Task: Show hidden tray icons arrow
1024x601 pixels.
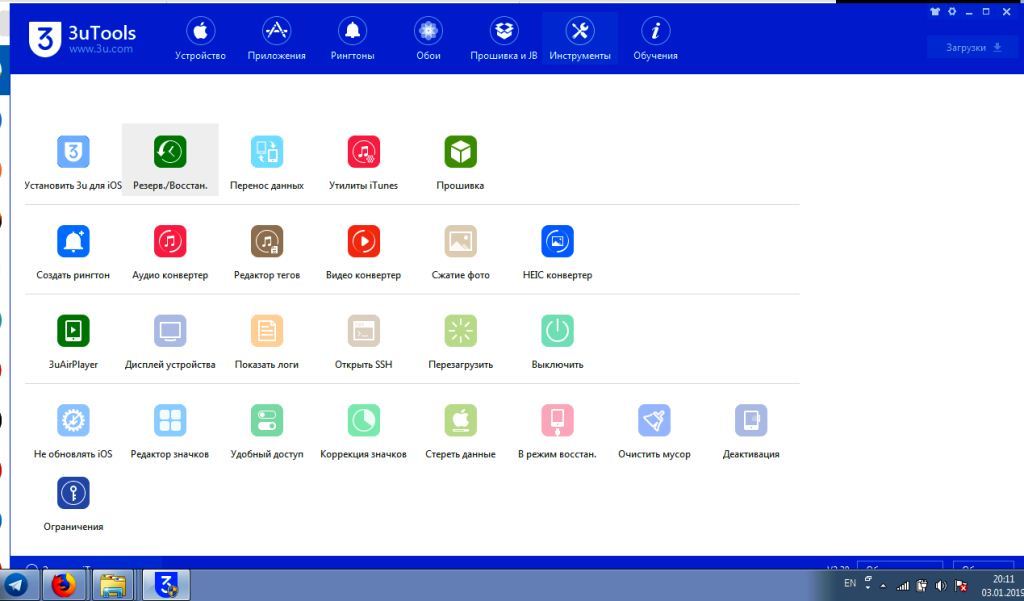Action: (x=884, y=586)
